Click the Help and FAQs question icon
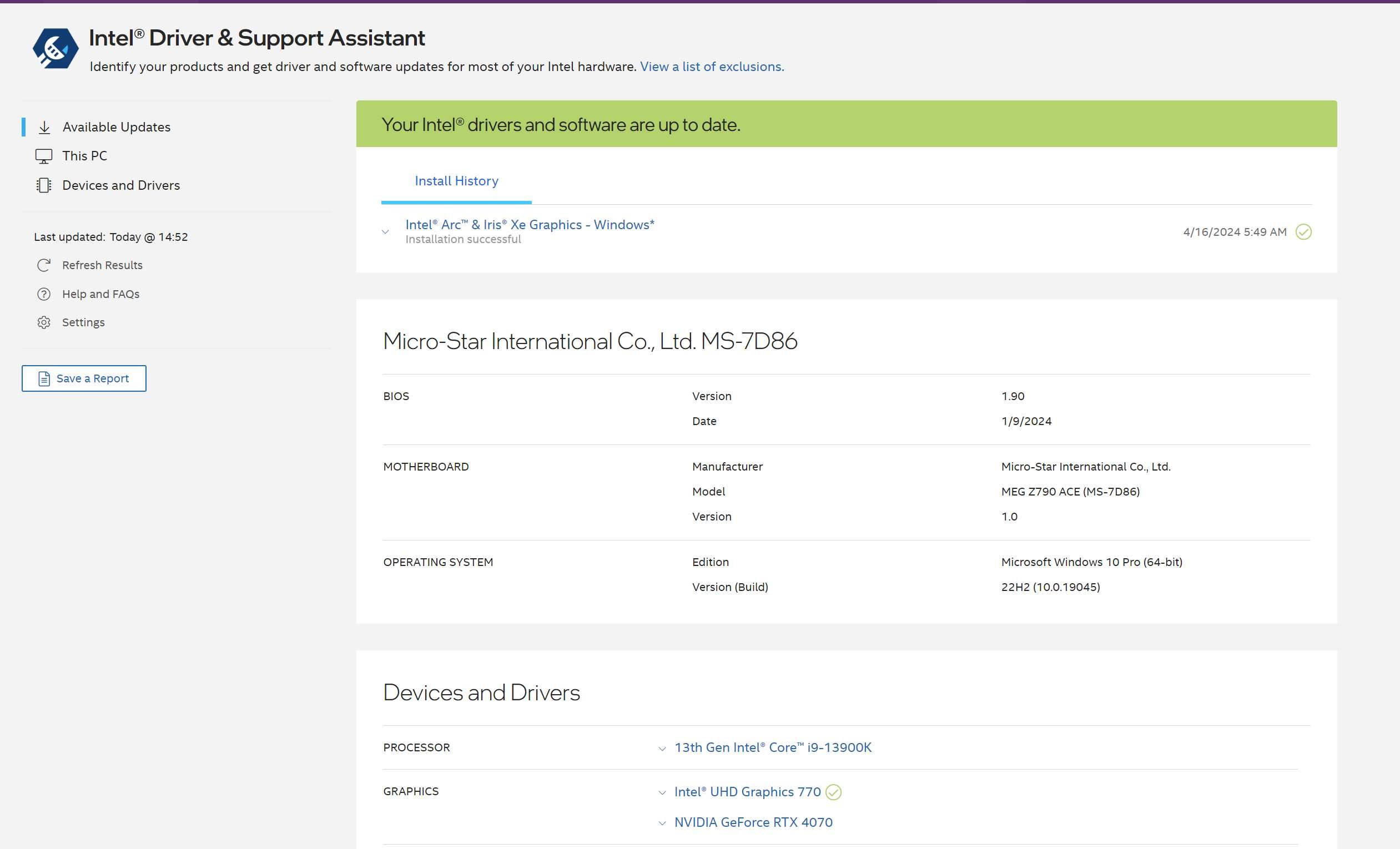 [x=44, y=294]
